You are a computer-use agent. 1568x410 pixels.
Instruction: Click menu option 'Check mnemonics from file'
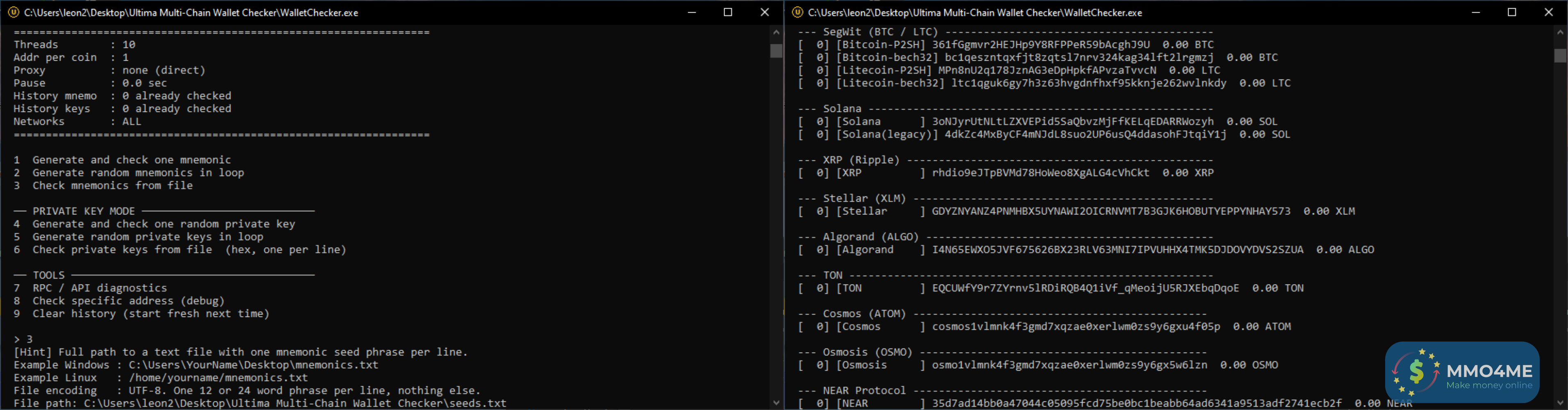click(103, 185)
